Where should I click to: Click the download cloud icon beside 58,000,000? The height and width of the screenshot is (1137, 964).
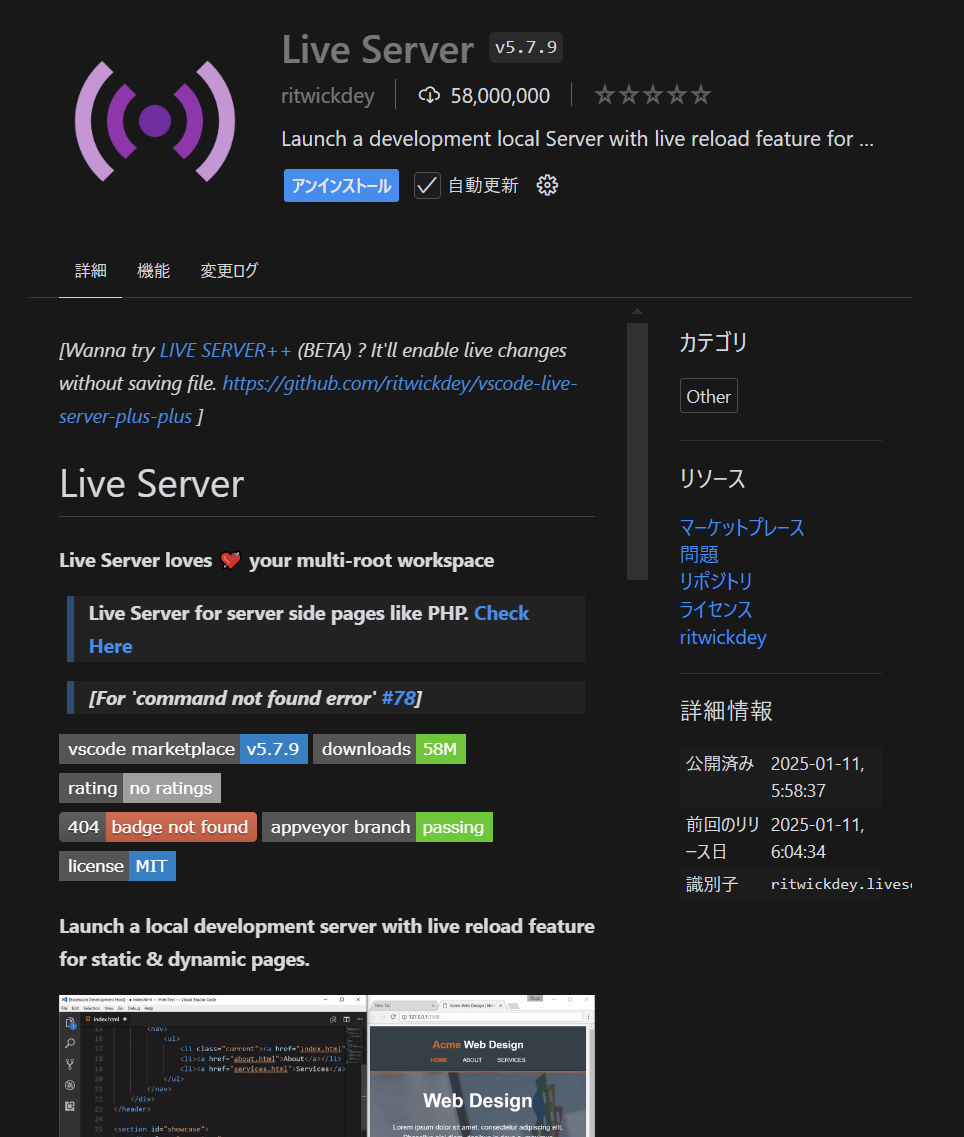pos(429,95)
